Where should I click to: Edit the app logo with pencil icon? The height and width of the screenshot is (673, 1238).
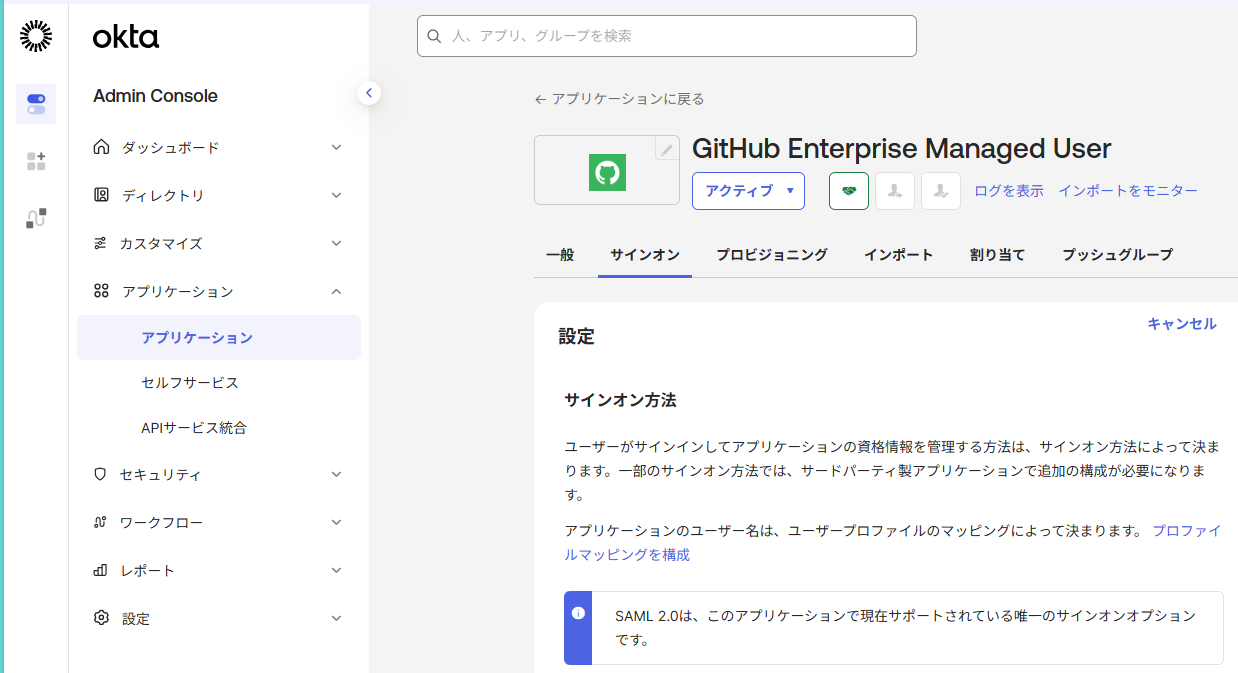coord(666,149)
